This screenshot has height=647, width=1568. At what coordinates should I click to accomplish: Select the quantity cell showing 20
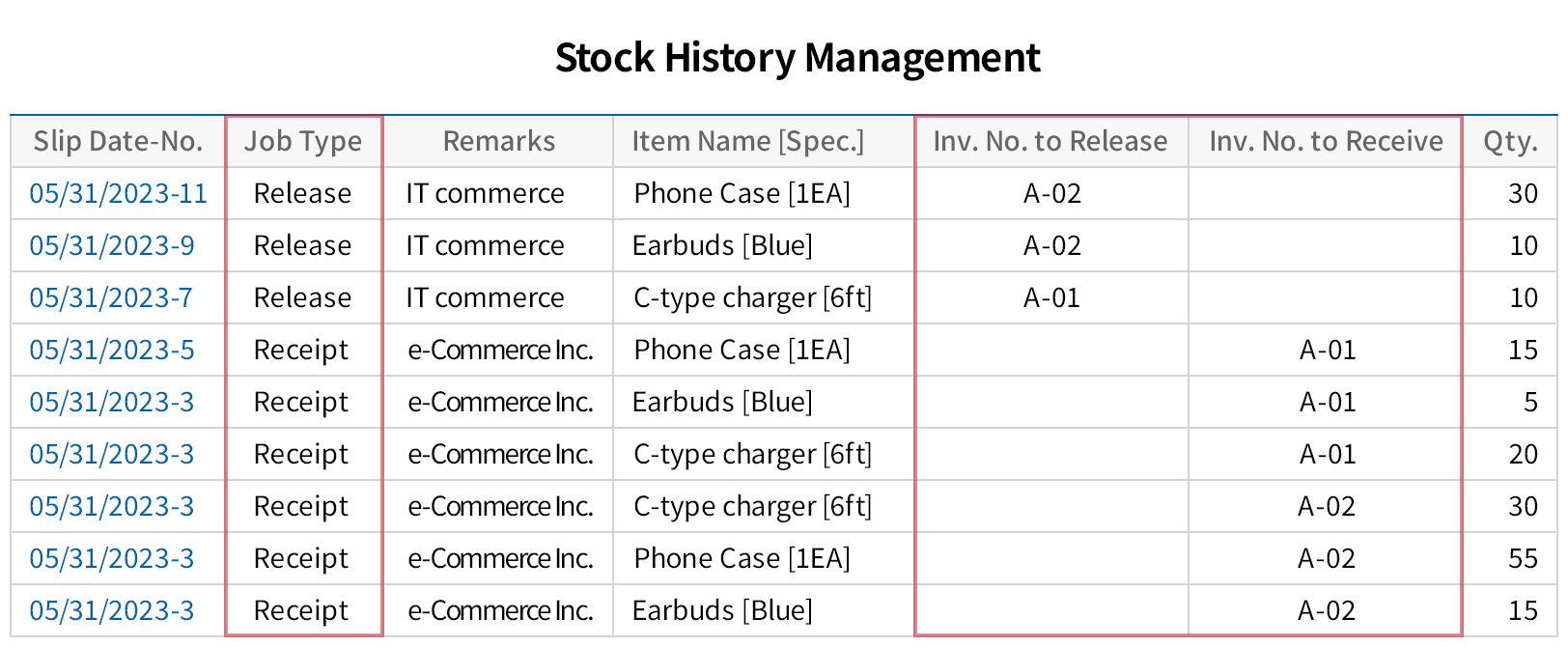click(1523, 454)
